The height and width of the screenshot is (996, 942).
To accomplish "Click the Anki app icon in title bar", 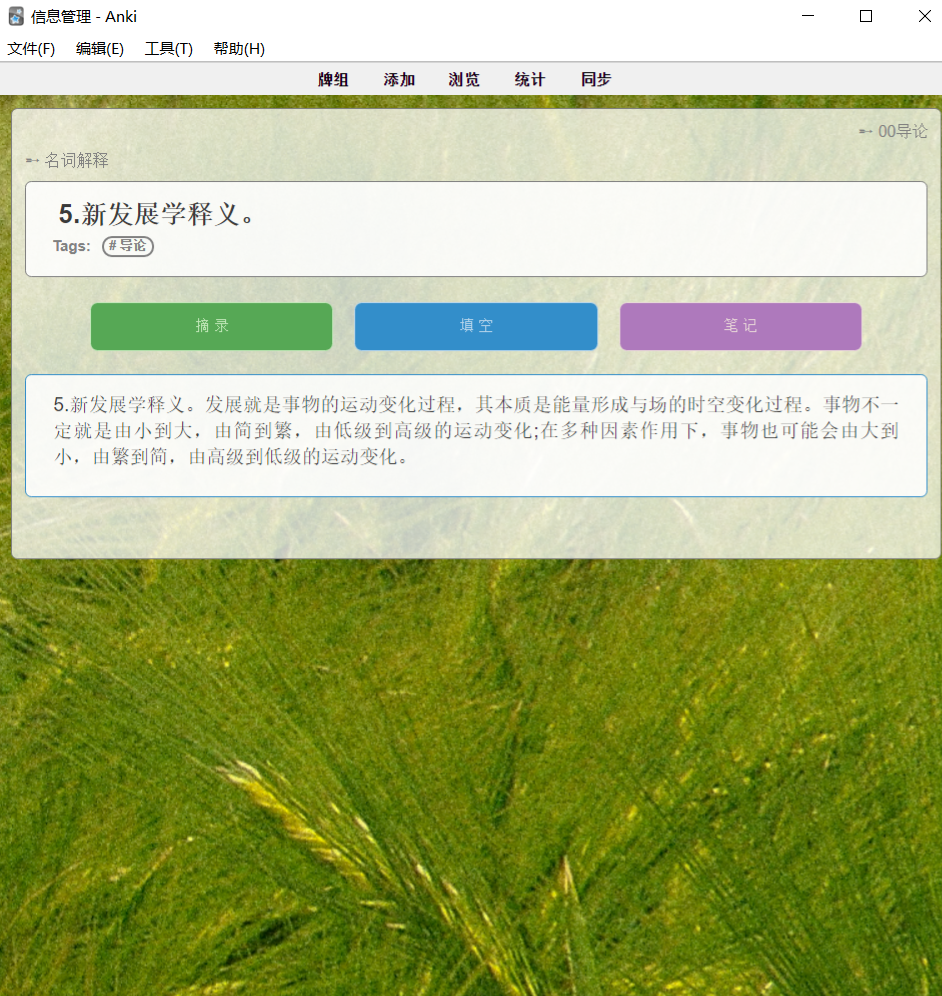I will (x=16, y=17).
